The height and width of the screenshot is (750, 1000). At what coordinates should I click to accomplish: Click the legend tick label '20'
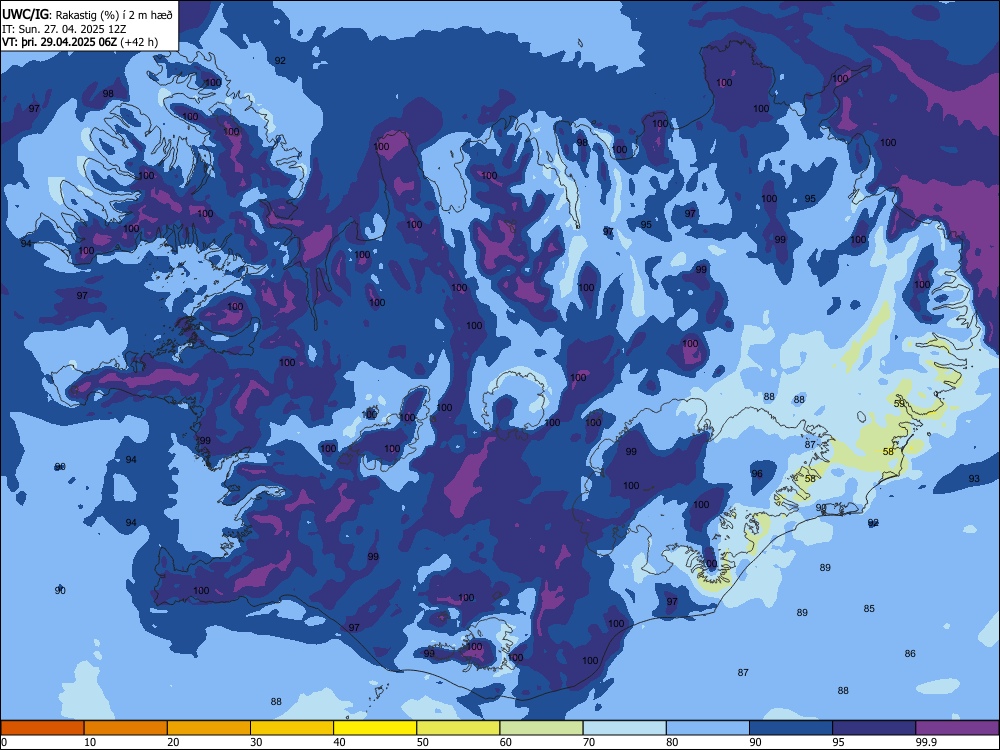pos(173,742)
